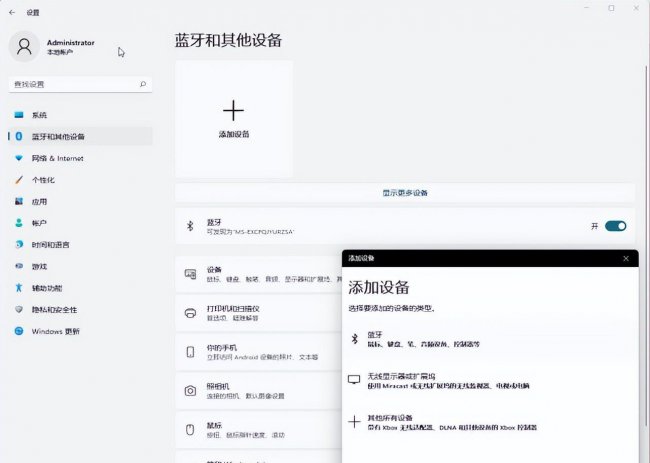Select 蓝牙和其他设备 in the sidebar

tap(80, 136)
